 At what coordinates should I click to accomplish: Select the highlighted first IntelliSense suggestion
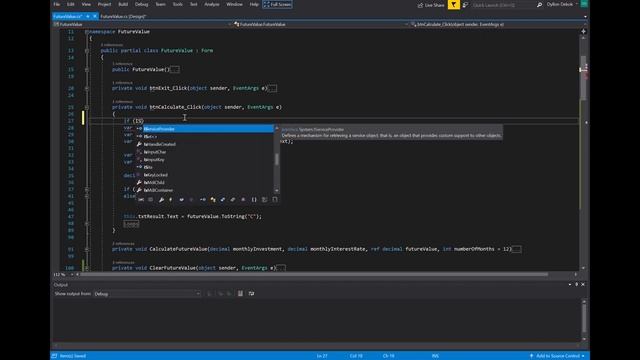pyautogui.click(x=204, y=129)
